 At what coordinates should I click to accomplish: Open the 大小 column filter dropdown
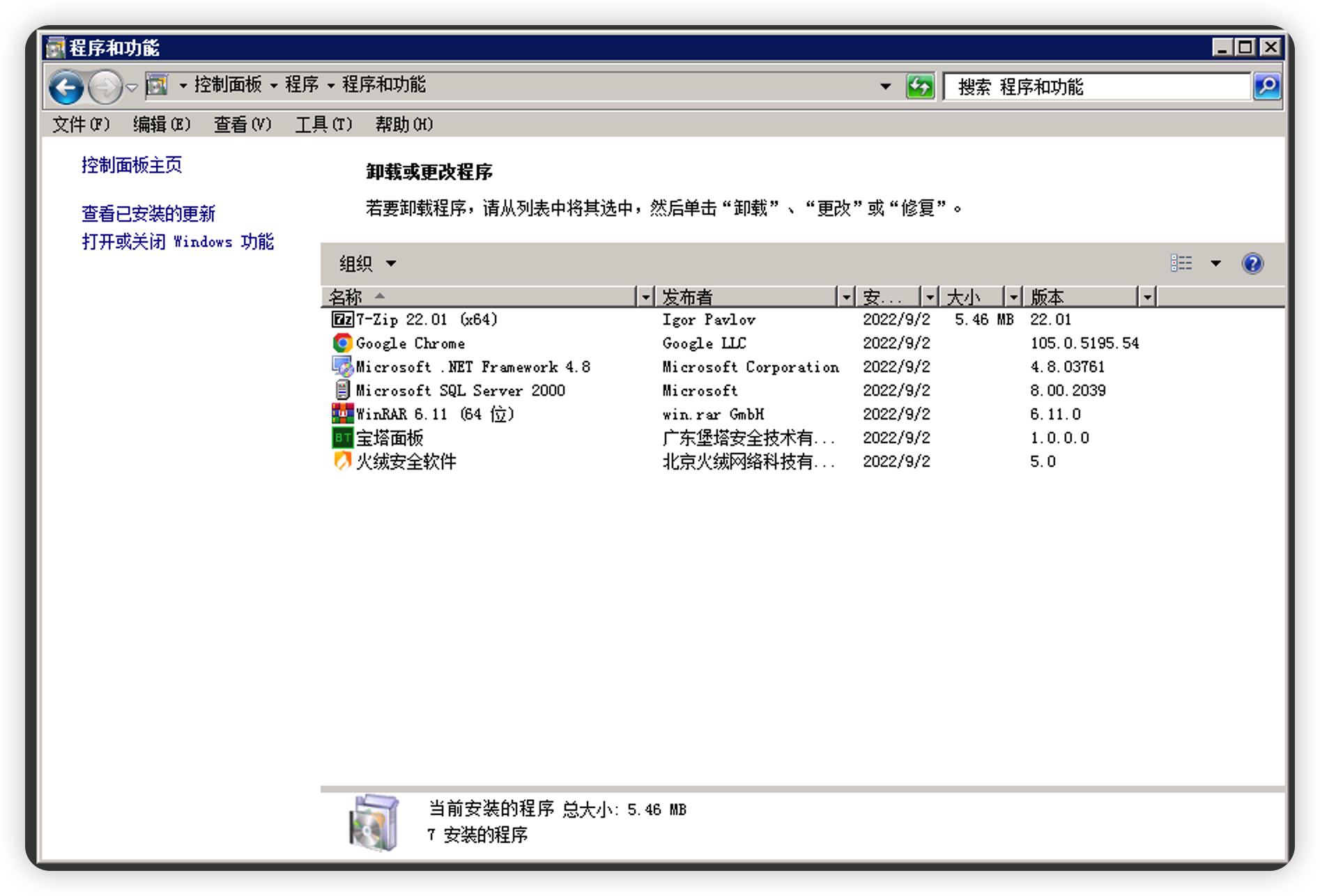[1013, 298]
